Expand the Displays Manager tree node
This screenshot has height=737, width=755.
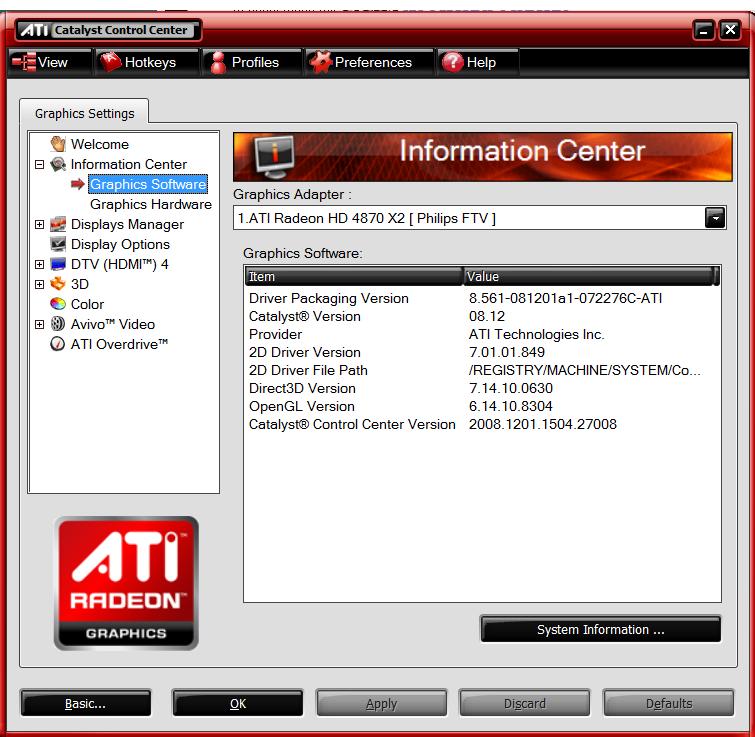(x=39, y=224)
